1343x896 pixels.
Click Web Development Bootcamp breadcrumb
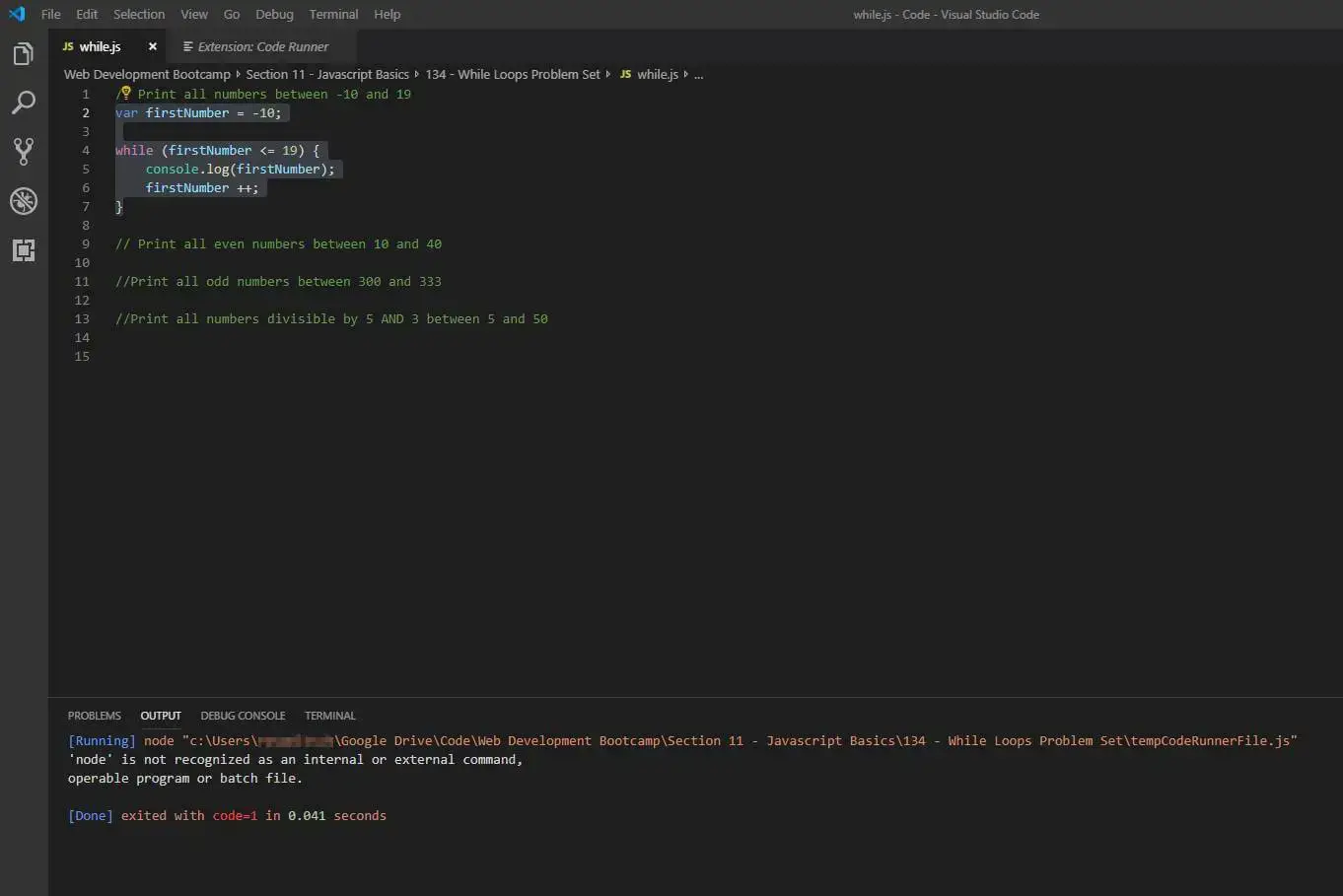[147, 74]
